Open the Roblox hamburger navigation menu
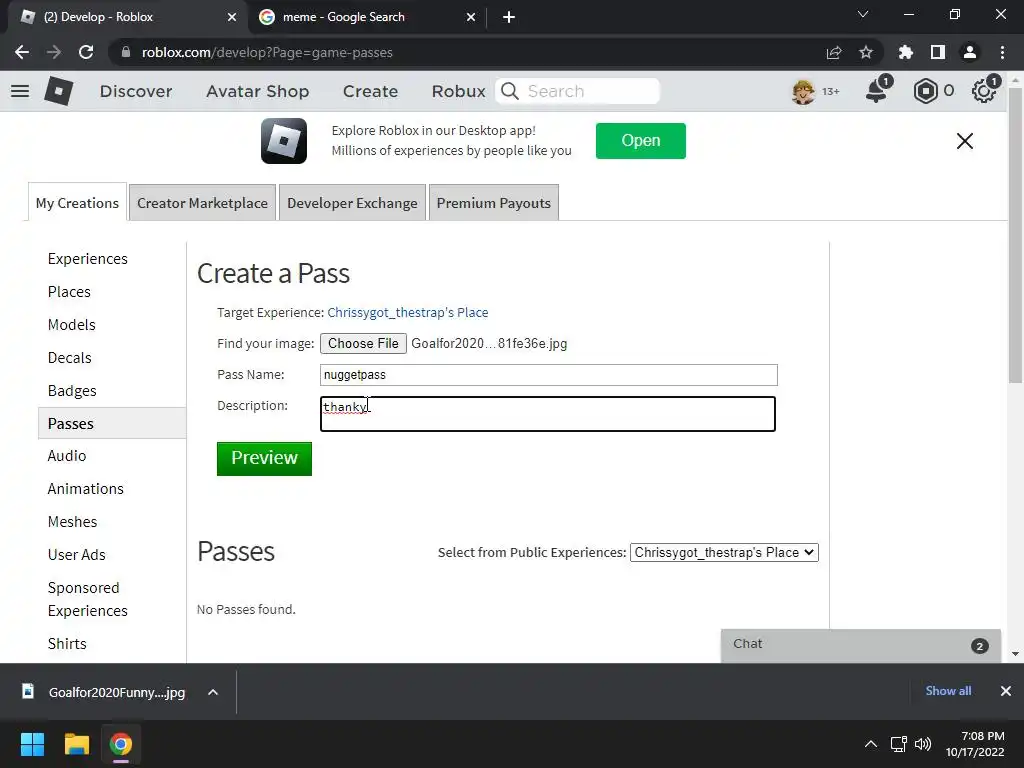 (x=20, y=91)
